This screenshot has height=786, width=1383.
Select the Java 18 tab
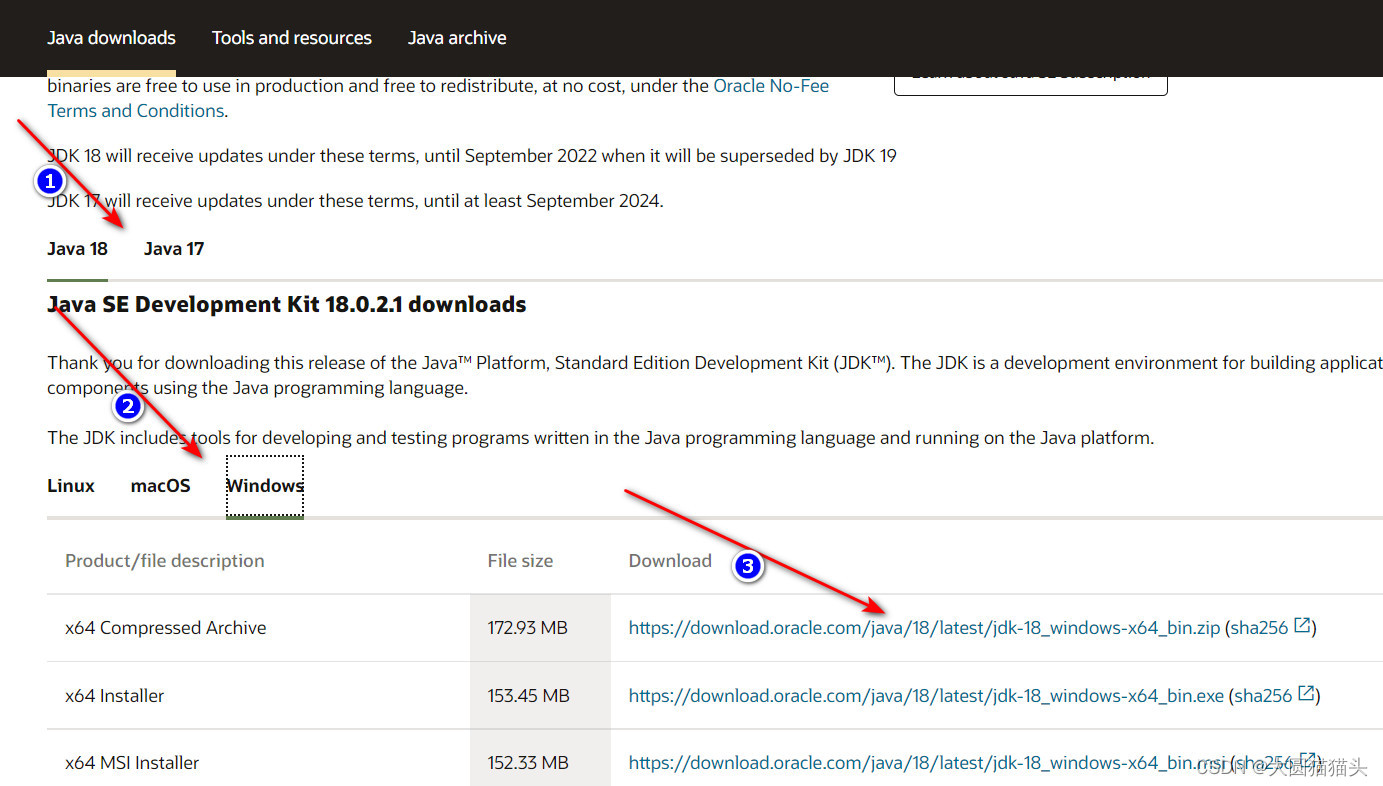click(77, 249)
